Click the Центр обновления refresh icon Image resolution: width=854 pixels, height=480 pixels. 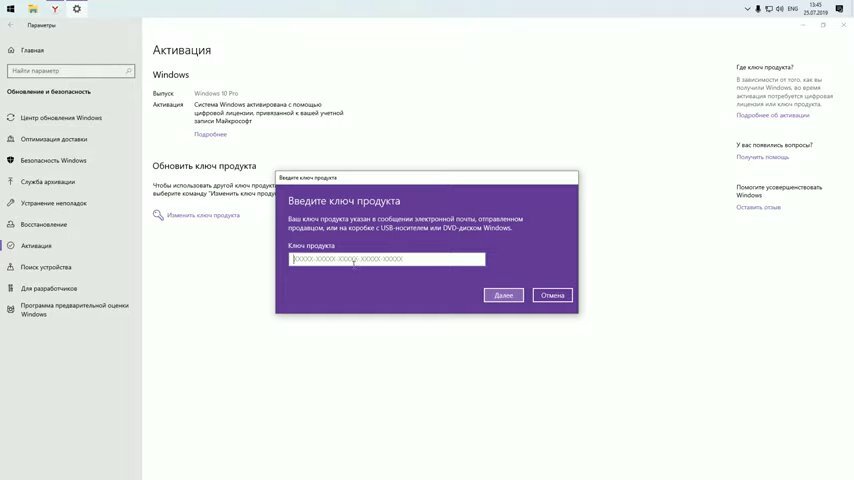(x=10, y=117)
